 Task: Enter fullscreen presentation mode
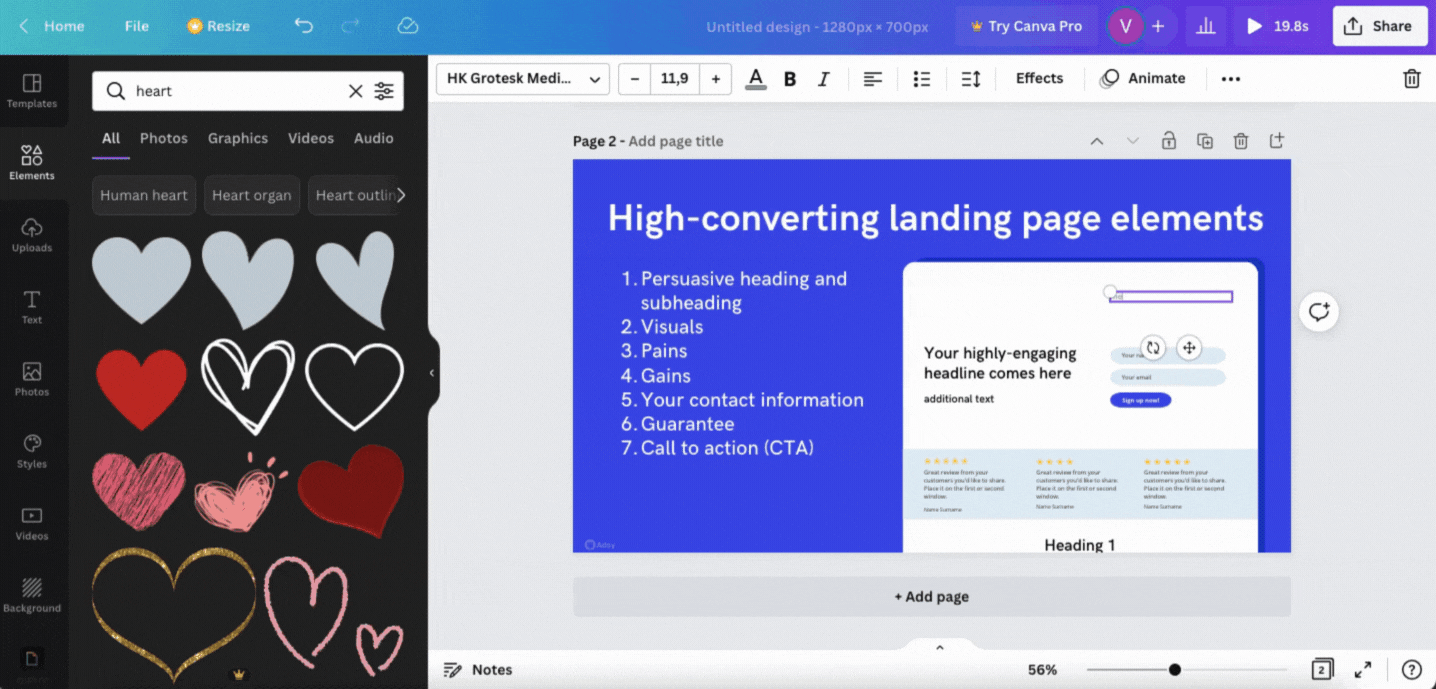(1363, 670)
